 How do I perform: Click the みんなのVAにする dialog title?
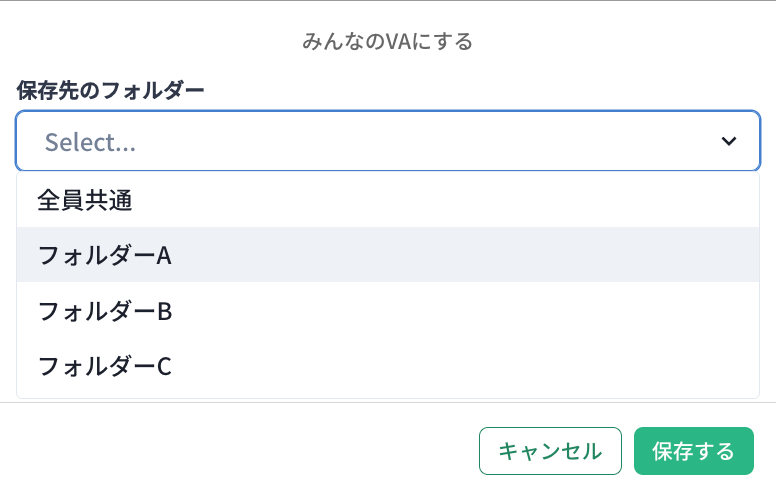[387, 42]
